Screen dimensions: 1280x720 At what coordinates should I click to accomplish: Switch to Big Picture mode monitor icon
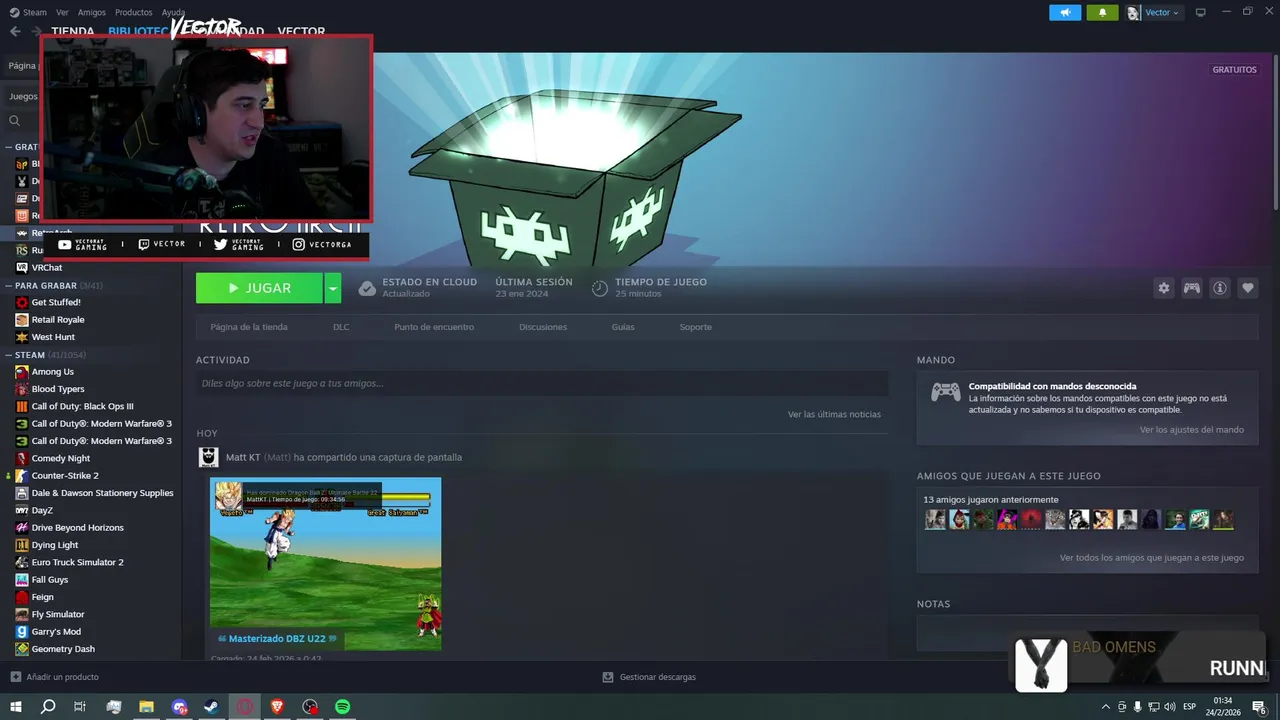tap(1200, 12)
